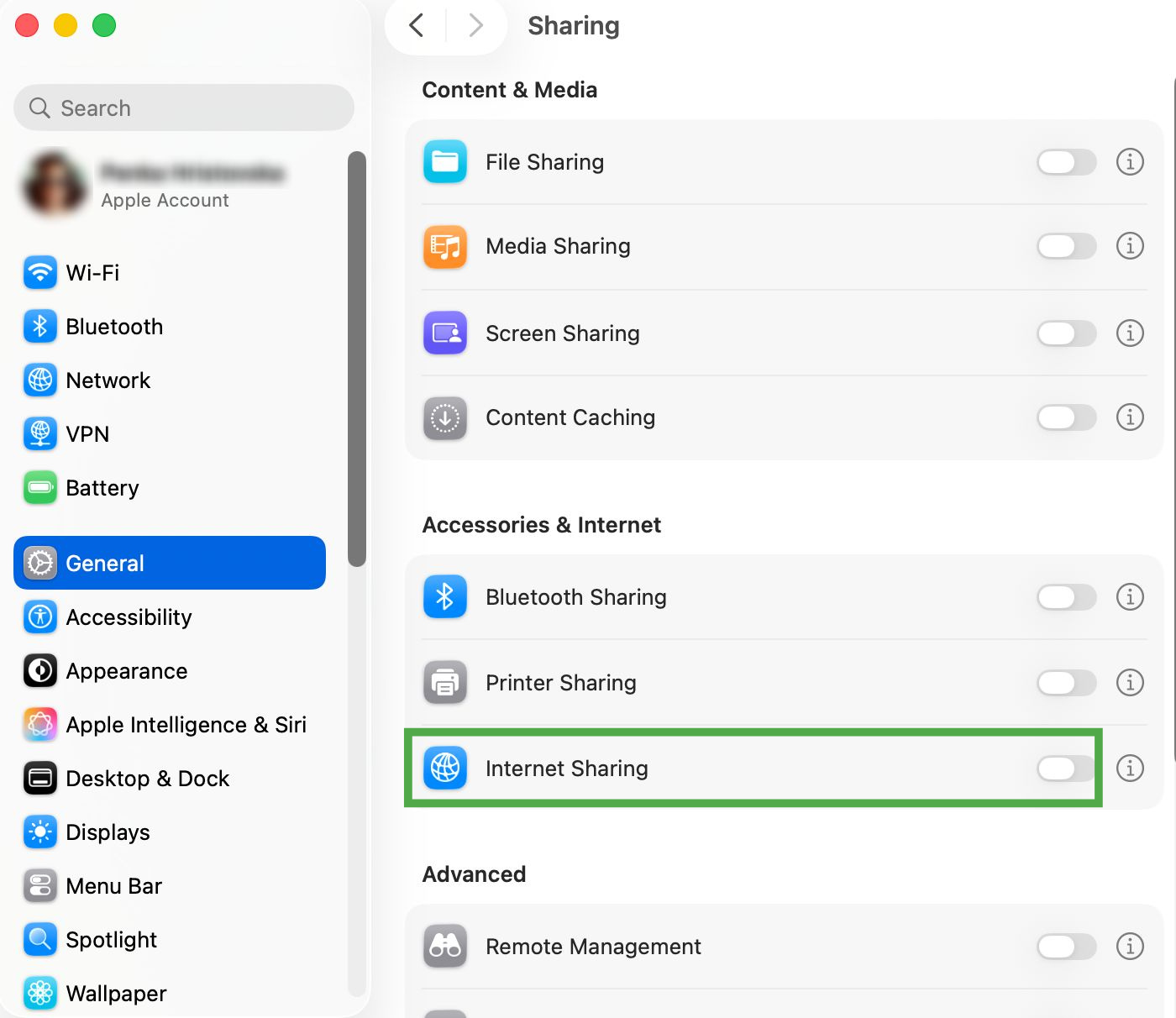
Task: Click the Content Caching label
Action: point(570,417)
